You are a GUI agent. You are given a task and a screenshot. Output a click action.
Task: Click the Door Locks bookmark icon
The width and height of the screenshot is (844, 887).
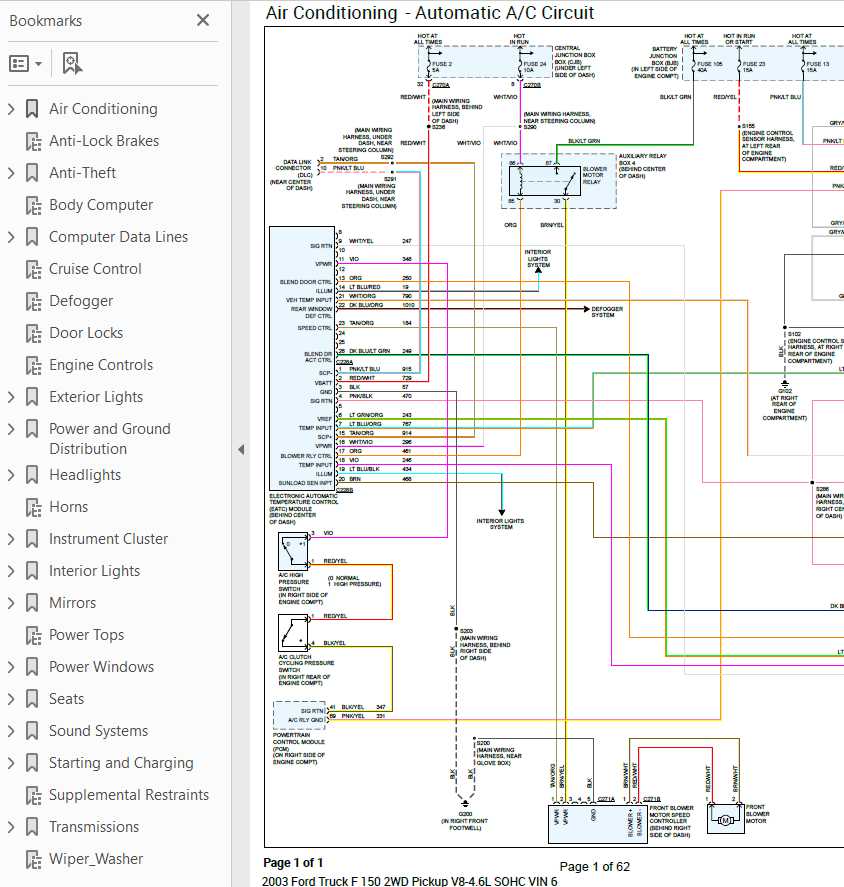pyautogui.click(x=33, y=333)
